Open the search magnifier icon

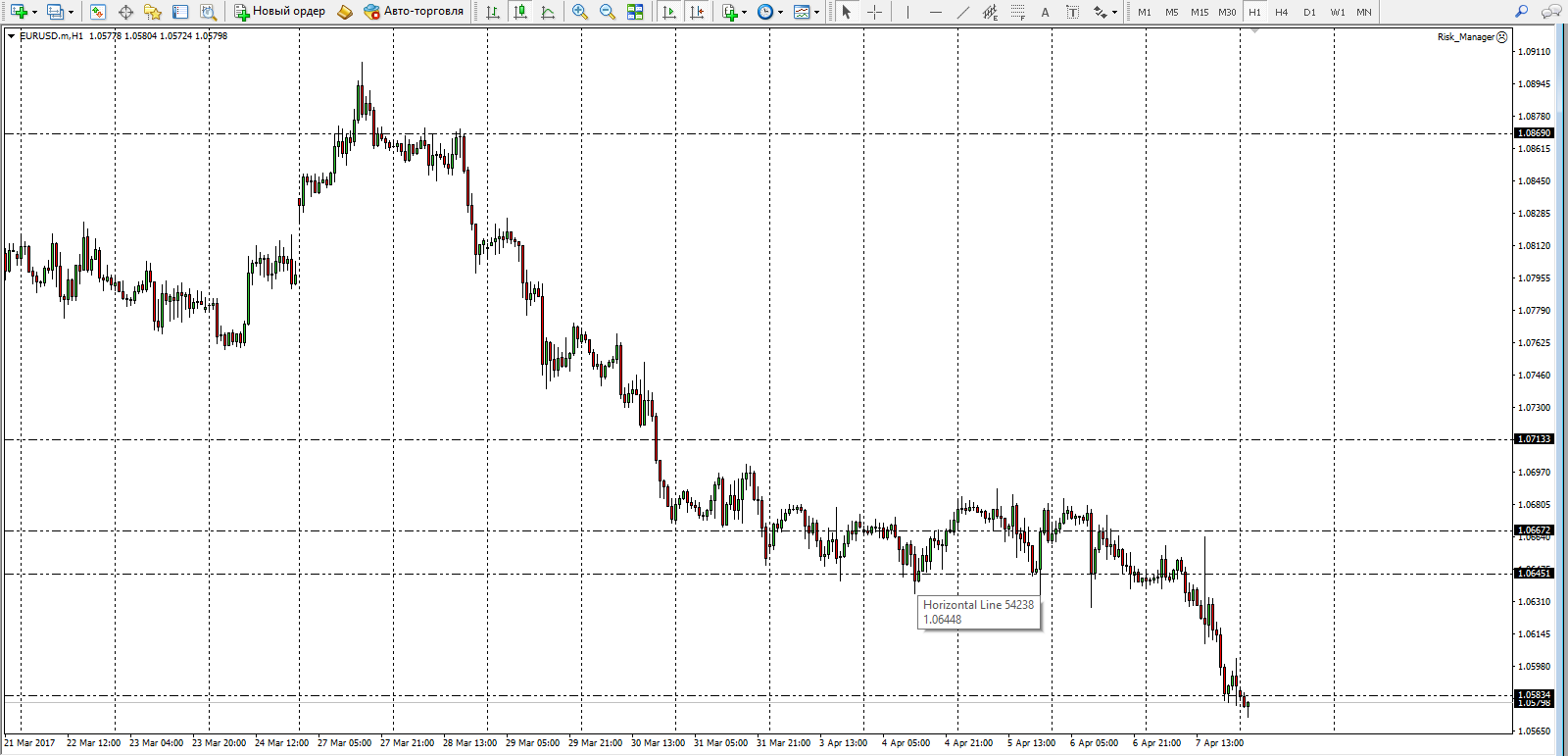pos(1522,12)
